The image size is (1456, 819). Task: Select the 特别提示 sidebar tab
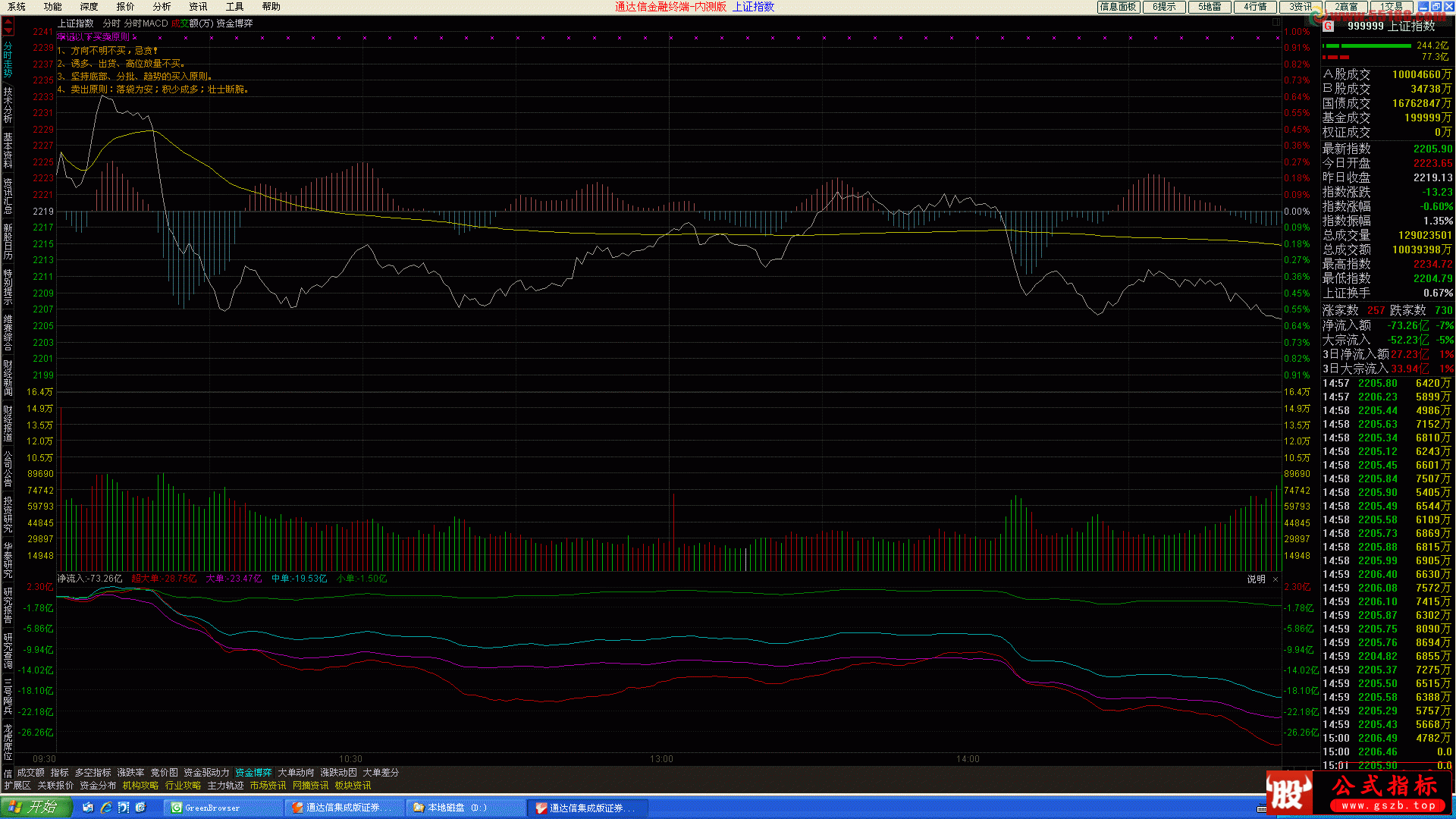(8, 287)
